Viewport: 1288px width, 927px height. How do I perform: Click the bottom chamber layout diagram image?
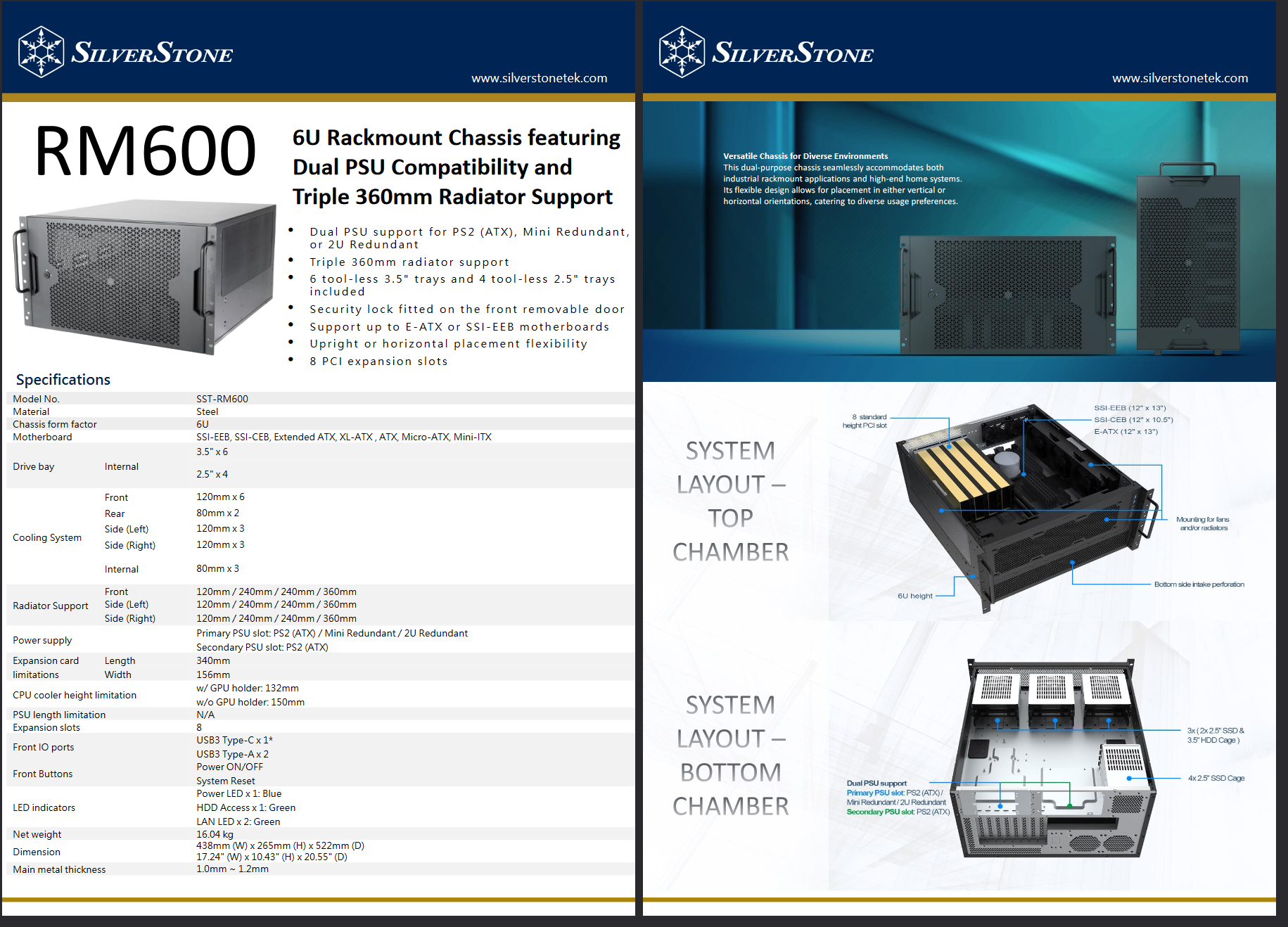pos(1053,758)
